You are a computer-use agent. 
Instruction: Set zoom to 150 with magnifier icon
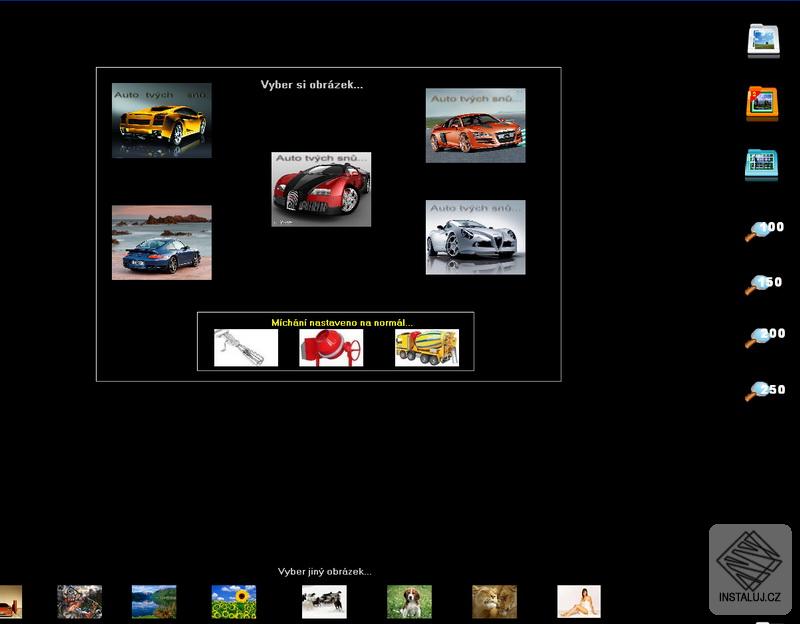click(763, 285)
